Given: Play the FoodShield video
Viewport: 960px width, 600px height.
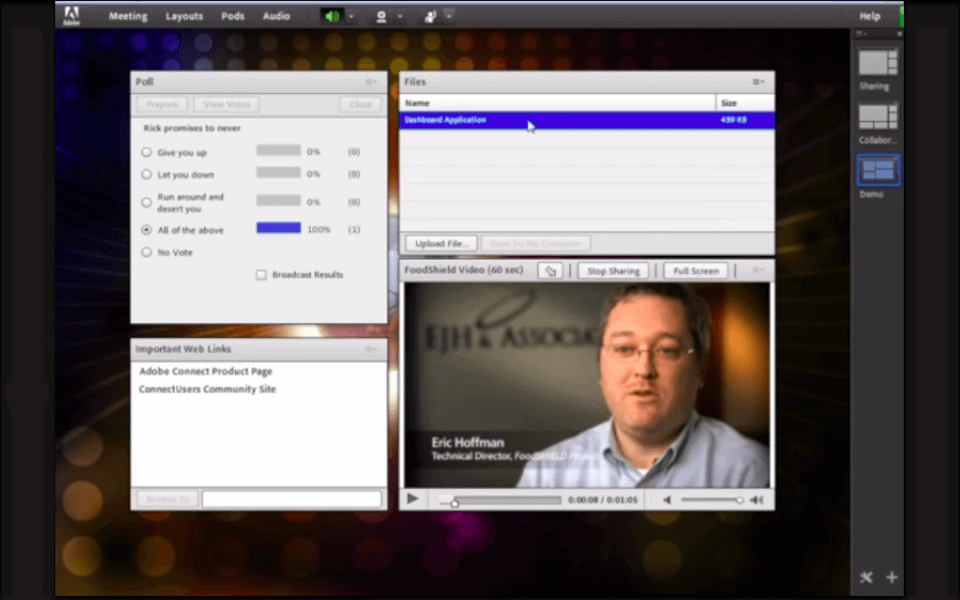Looking at the screenshot, I should click(x=413, y=499).
